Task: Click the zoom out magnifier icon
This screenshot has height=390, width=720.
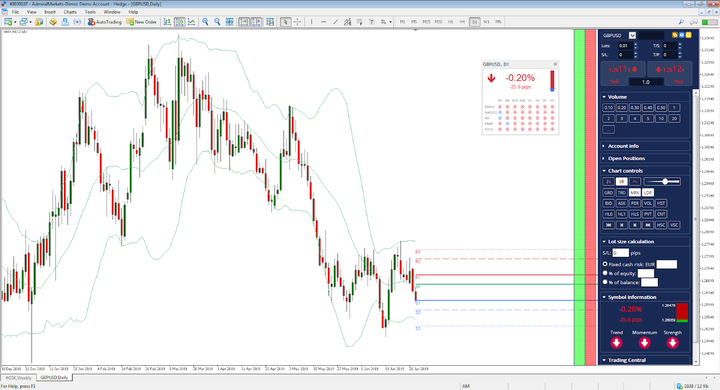Action: pos(217,22)
